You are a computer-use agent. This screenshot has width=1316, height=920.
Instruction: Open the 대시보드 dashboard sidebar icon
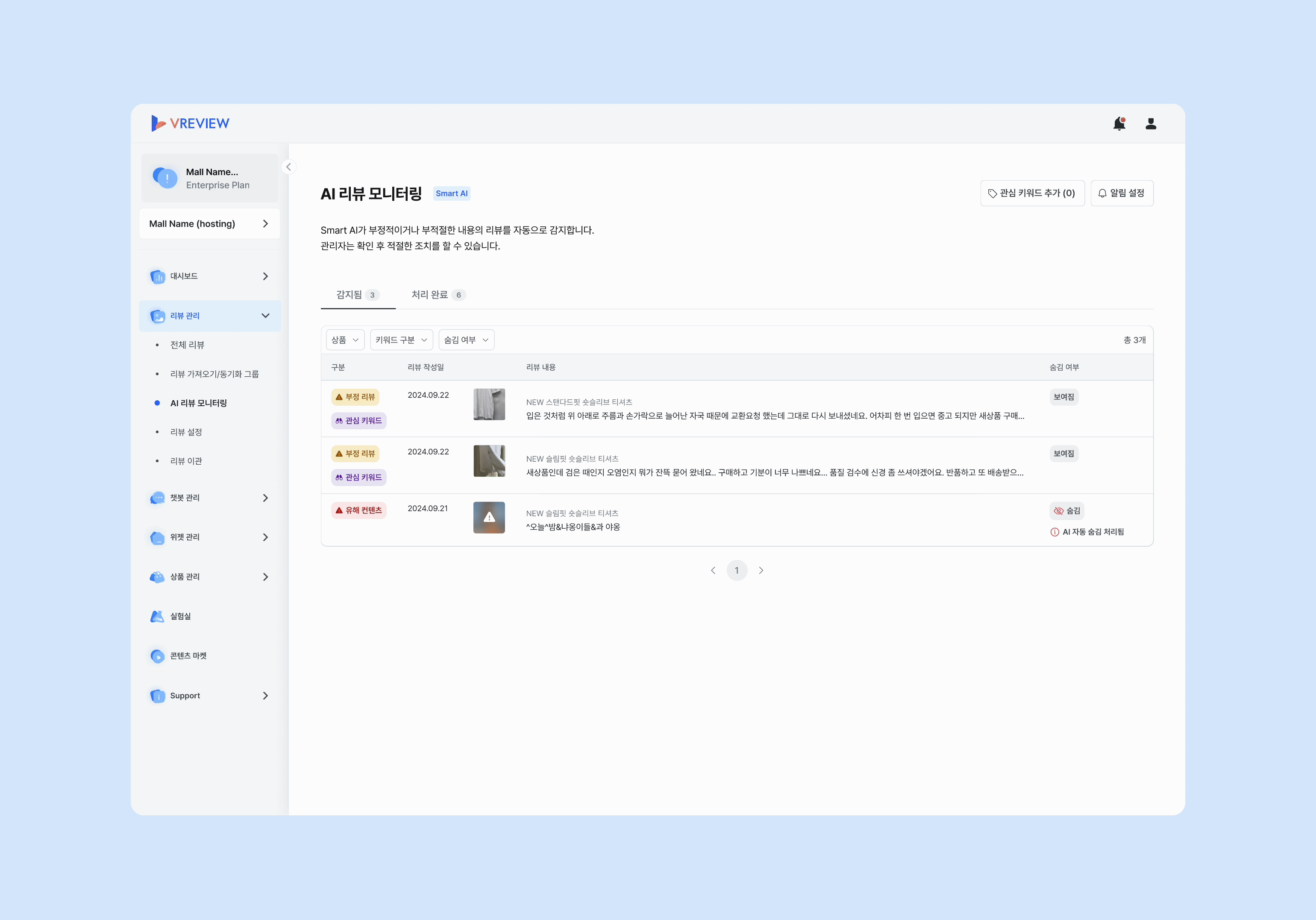pos(157,276)
